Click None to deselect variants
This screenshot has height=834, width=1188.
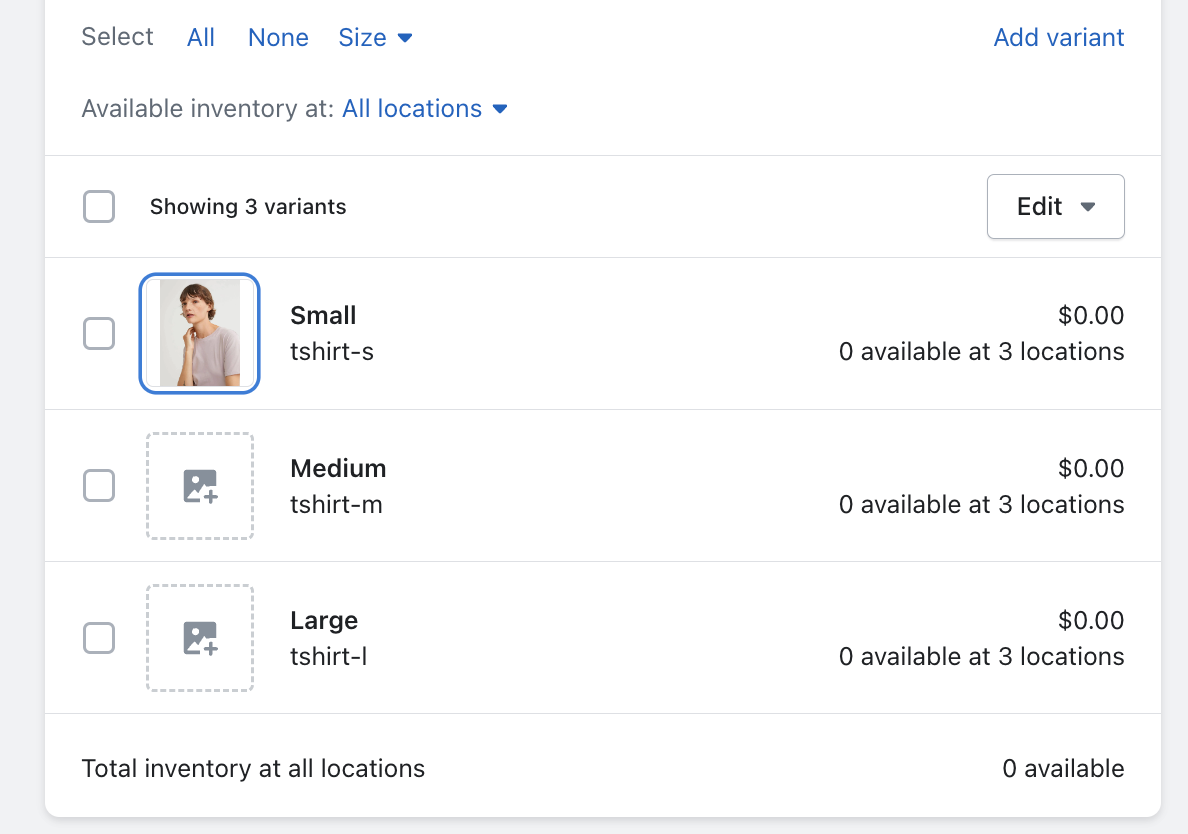click(278, 38)
